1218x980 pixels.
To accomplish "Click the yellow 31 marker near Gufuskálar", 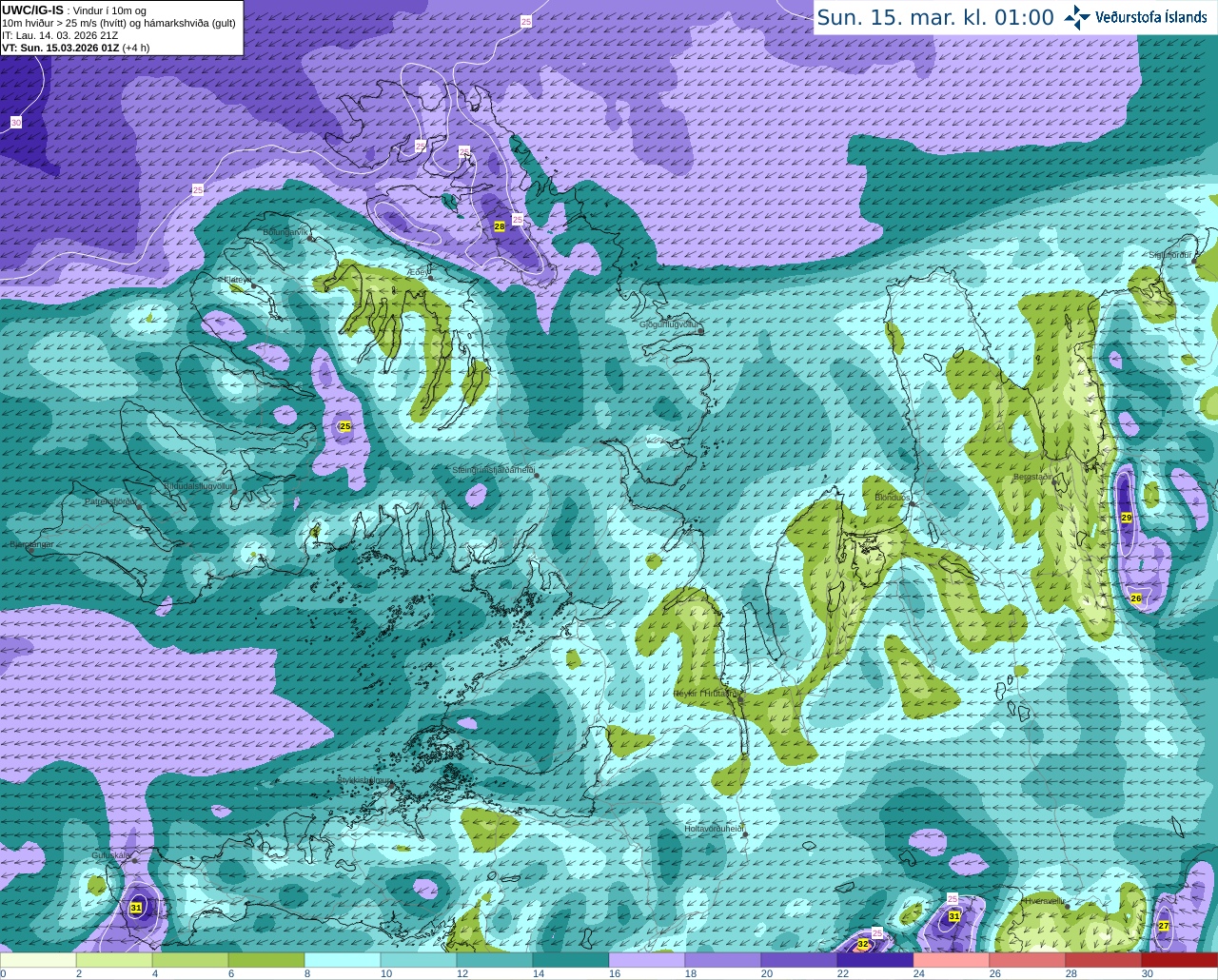I will [x=136, y=909].
